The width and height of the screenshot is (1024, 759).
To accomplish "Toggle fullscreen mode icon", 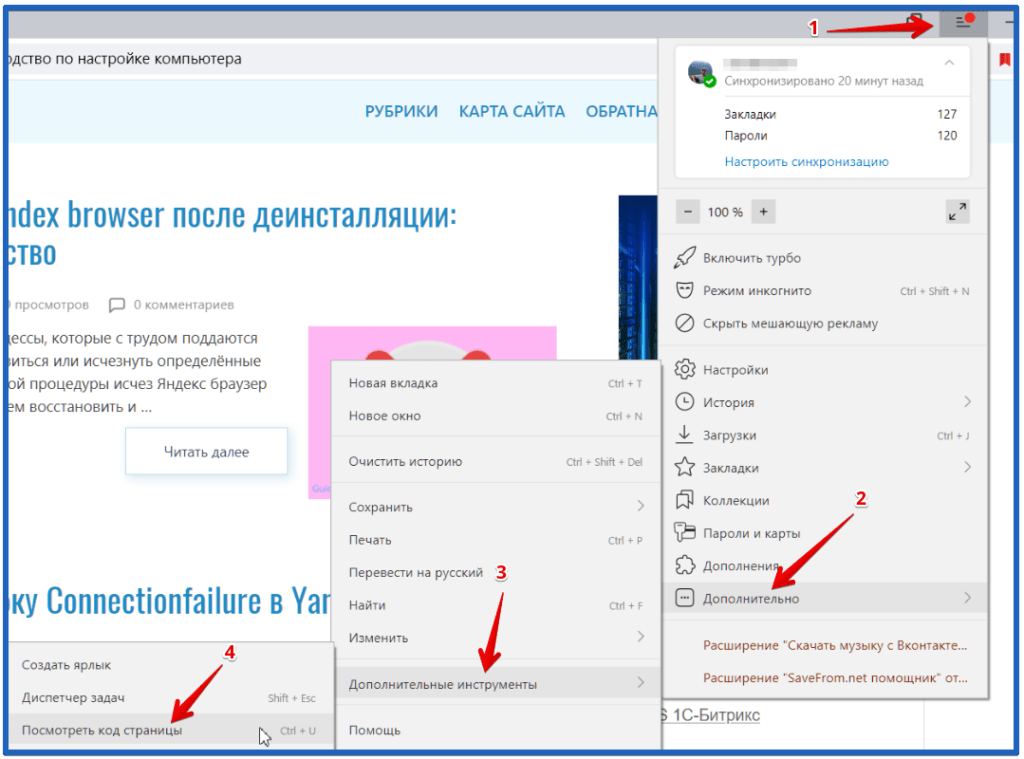I will tap(957, 212).
